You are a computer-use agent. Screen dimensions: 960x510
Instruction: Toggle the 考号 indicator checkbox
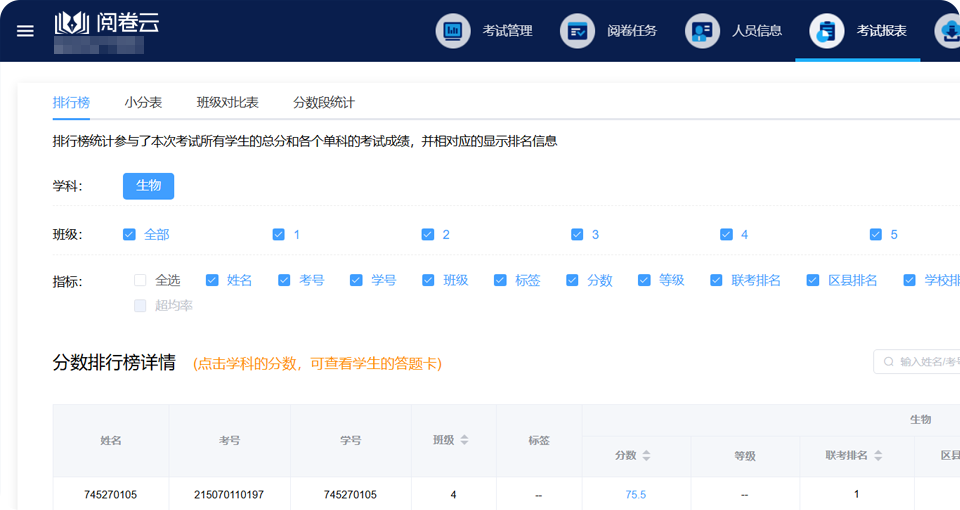click(x=284, y=280)
